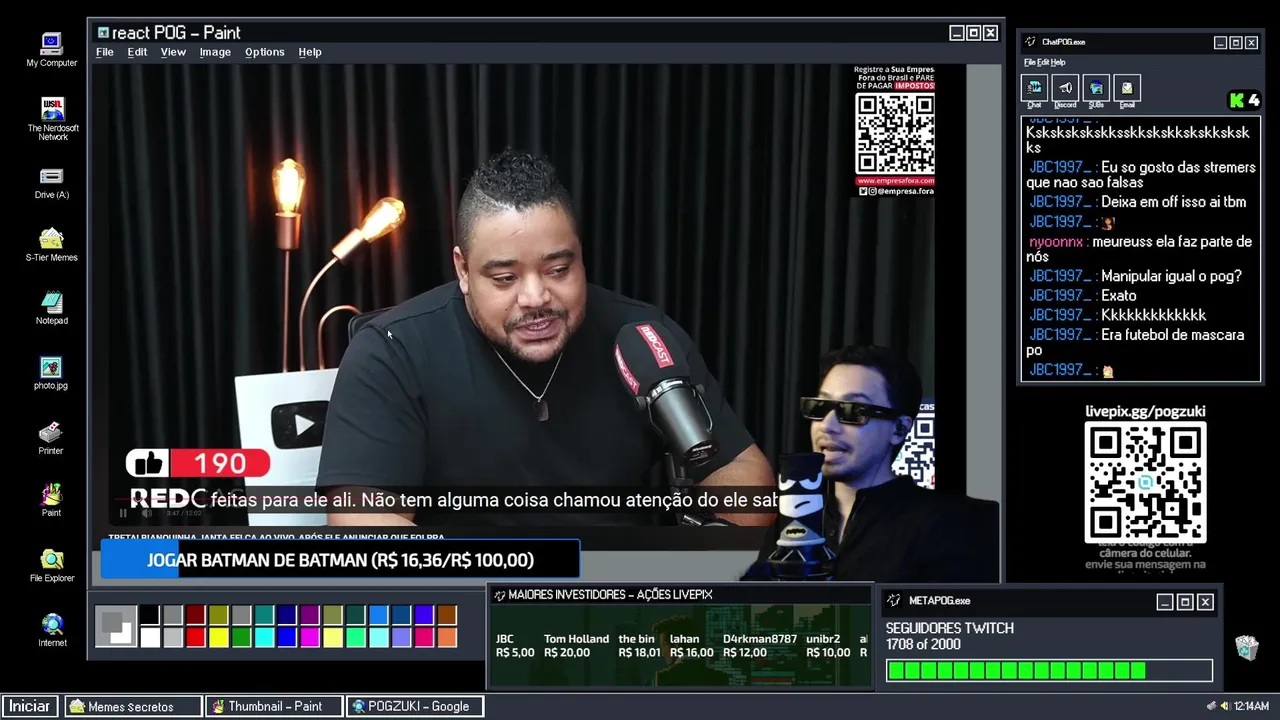Screen dimensions: 1280x720
Task: Click nyoonnx username in chat
Action: 1056,242
